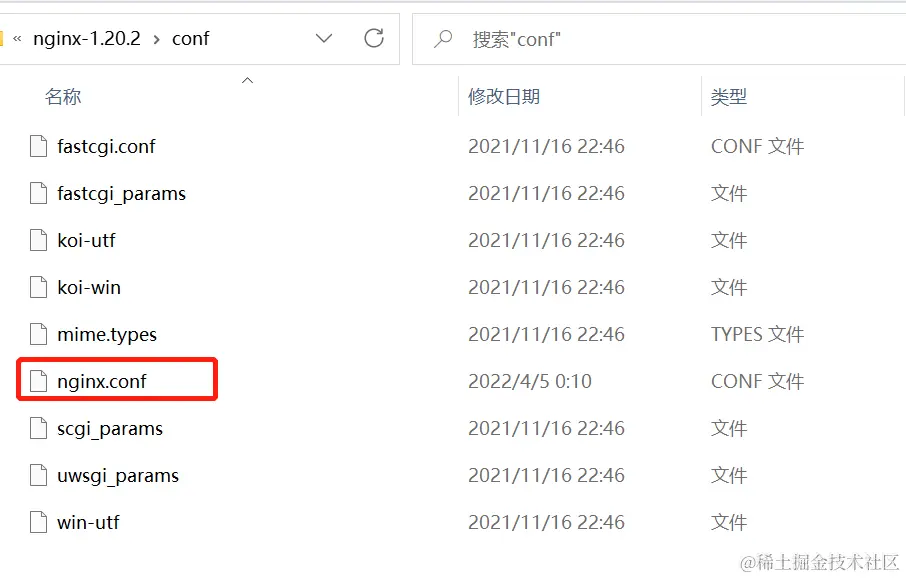Refresh the conf folder view
Screen dimensions: 906x579
tap(374, 39)
